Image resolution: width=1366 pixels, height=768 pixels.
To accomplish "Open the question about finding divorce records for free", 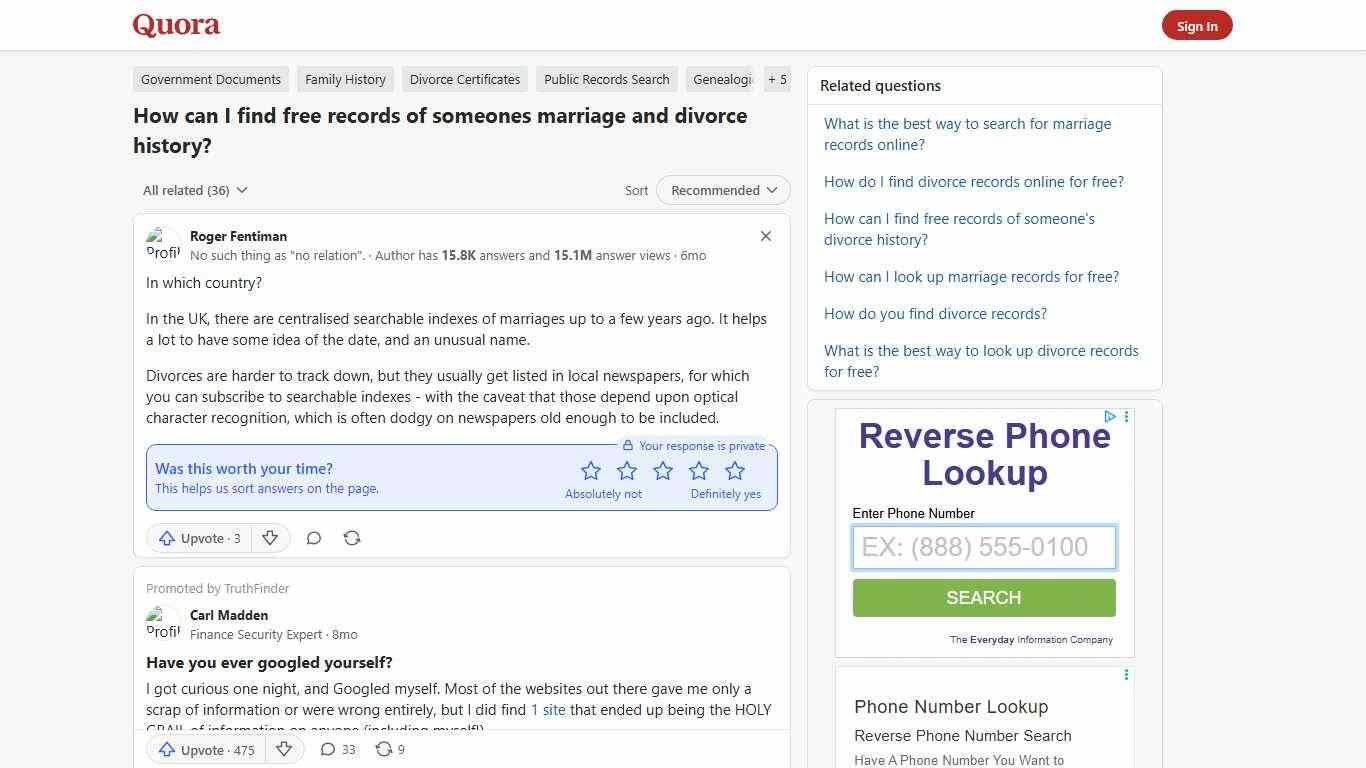I will coord(973,181).
